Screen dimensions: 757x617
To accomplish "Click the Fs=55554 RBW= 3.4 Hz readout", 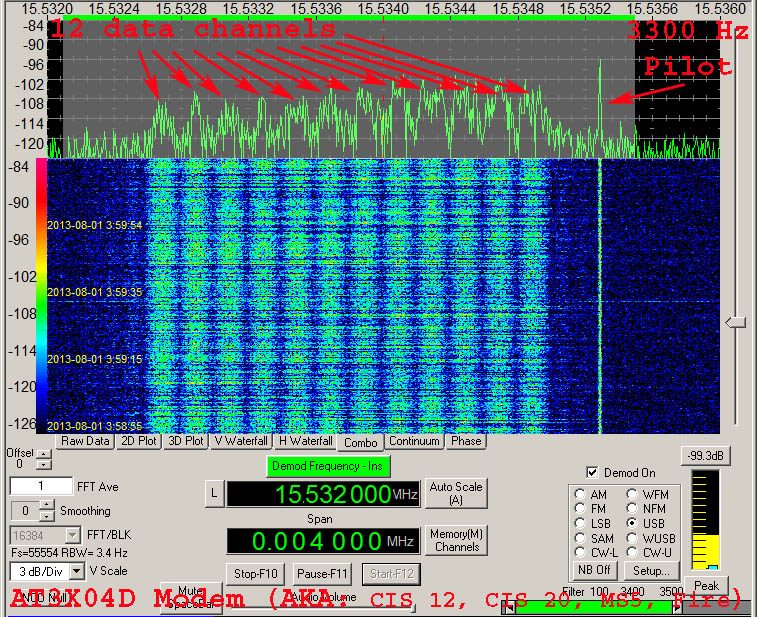I will click(69, 552).
